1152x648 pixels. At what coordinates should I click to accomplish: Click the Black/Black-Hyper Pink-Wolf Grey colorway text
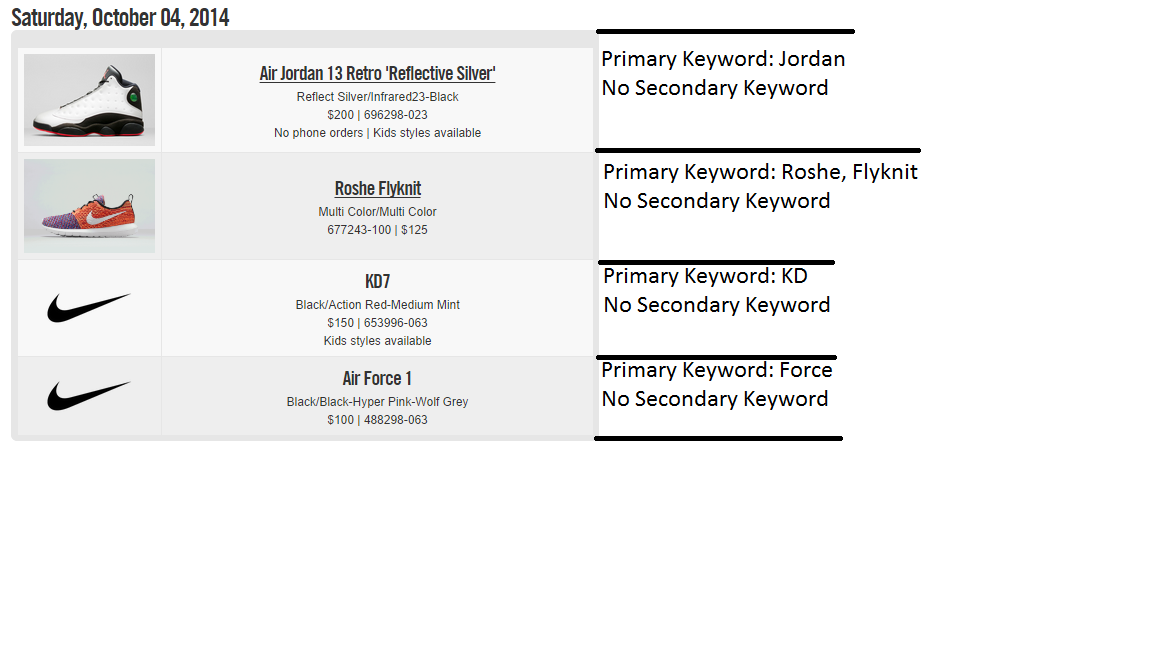click(377, 402)
